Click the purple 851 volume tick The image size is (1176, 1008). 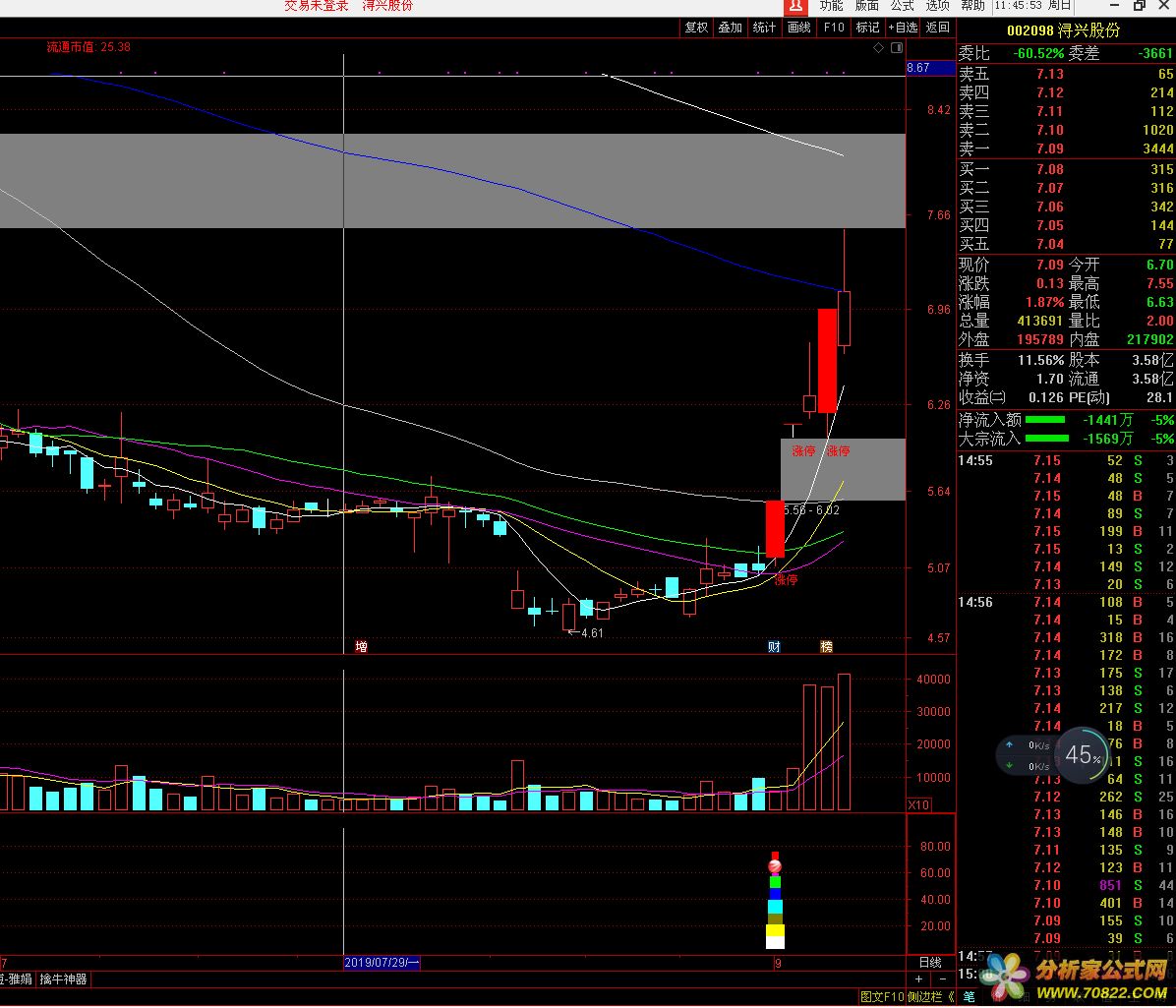click(x=1111, y=885)
